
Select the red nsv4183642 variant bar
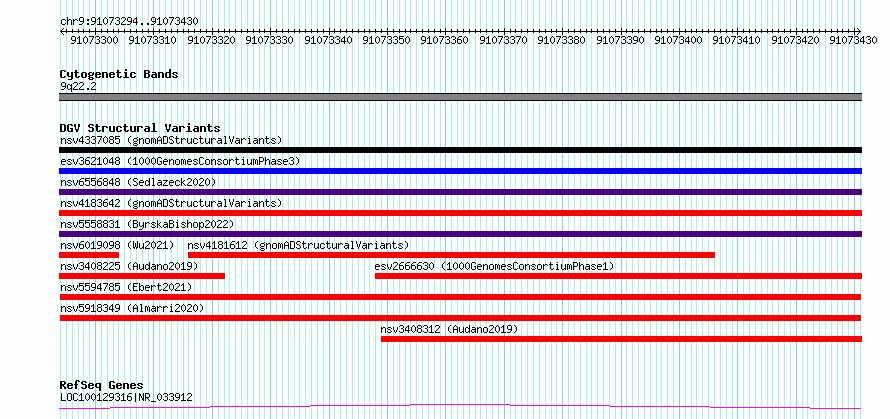click(460, 213)
